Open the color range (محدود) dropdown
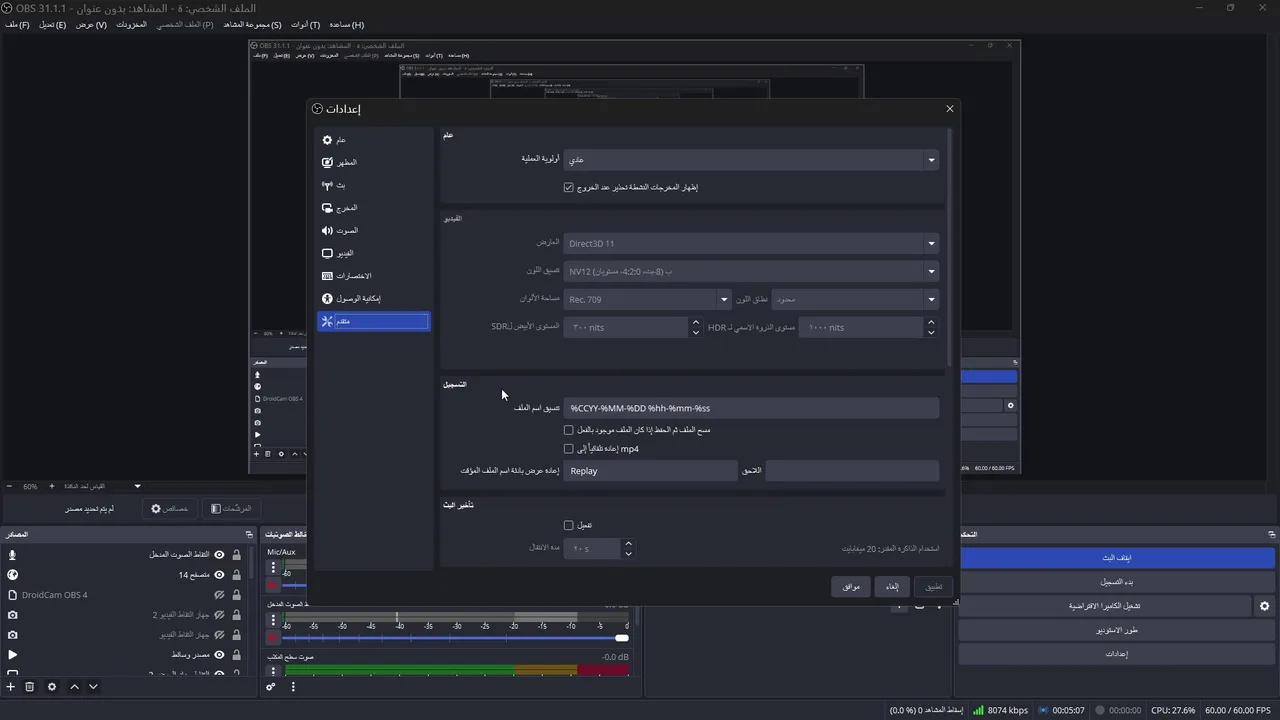Screen dimensions: 1280x720 coord(854,300)
